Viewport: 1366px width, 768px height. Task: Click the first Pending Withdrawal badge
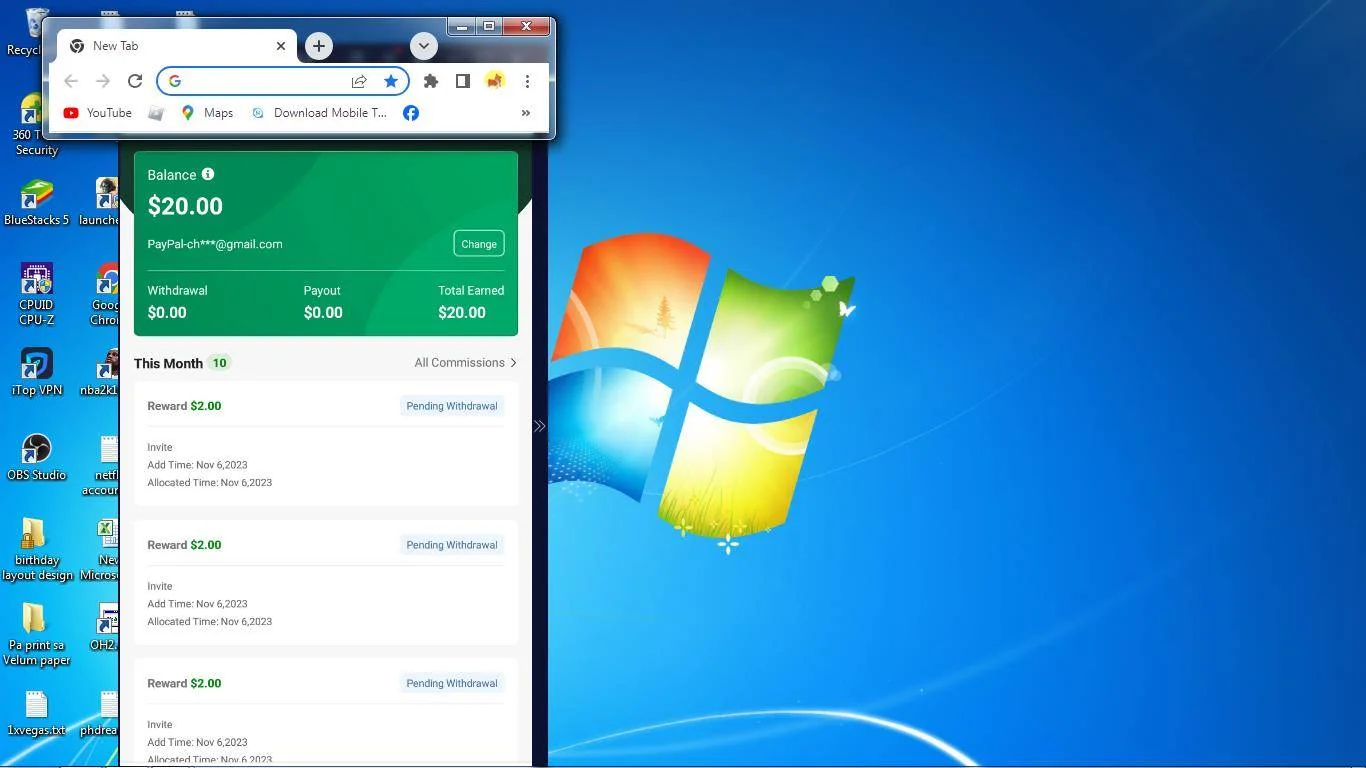pyautogui.click(x=452, y=406)
